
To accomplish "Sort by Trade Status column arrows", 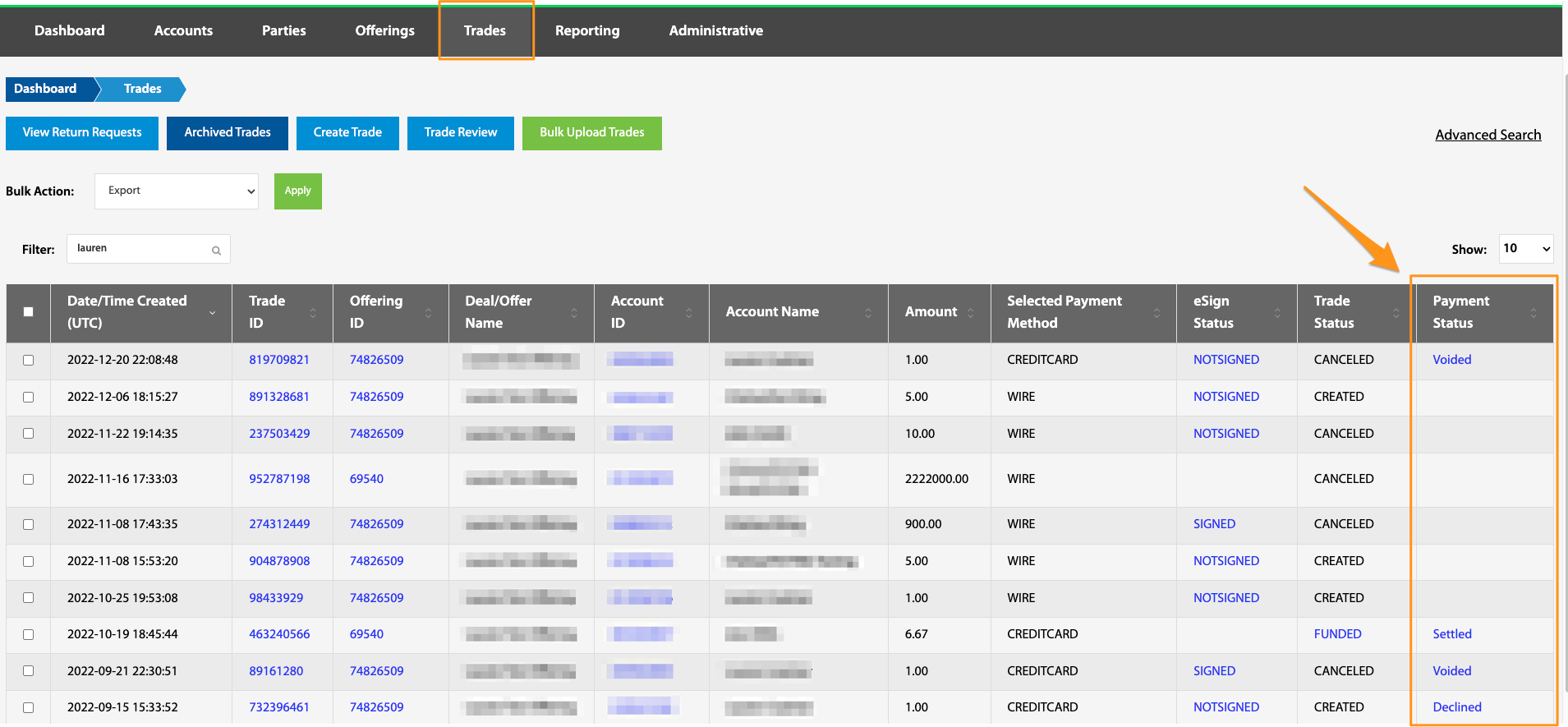I will pyautogui.click(x=1396, y=313).
